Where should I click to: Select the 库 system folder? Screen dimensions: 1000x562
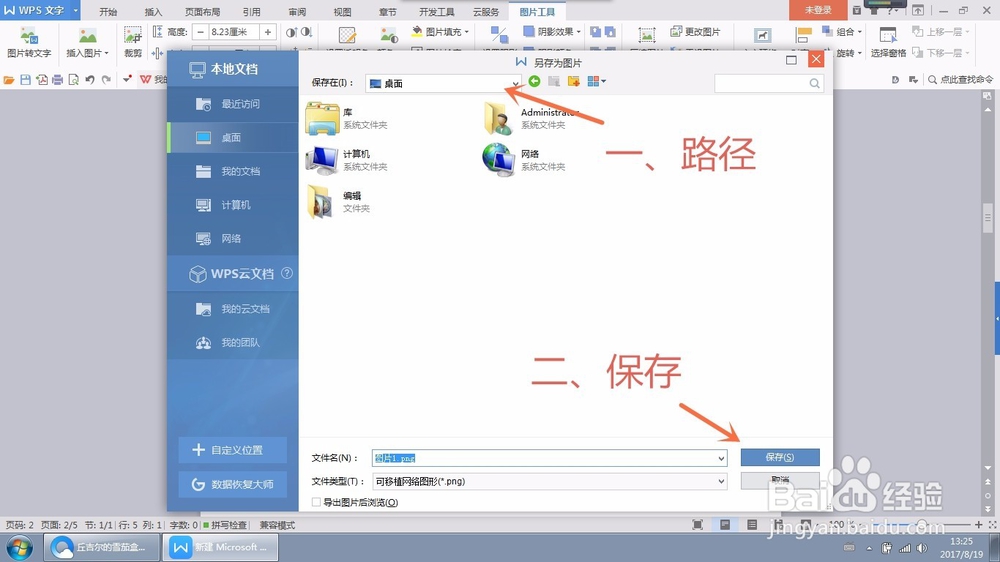click(346, 118)
